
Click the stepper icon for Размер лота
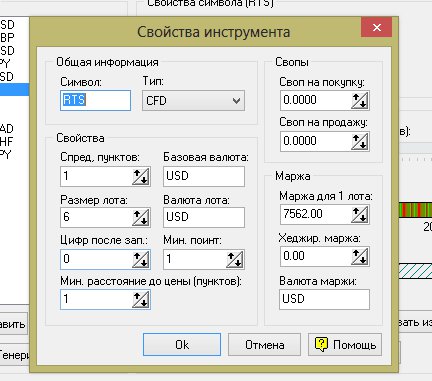pos(141,218)
